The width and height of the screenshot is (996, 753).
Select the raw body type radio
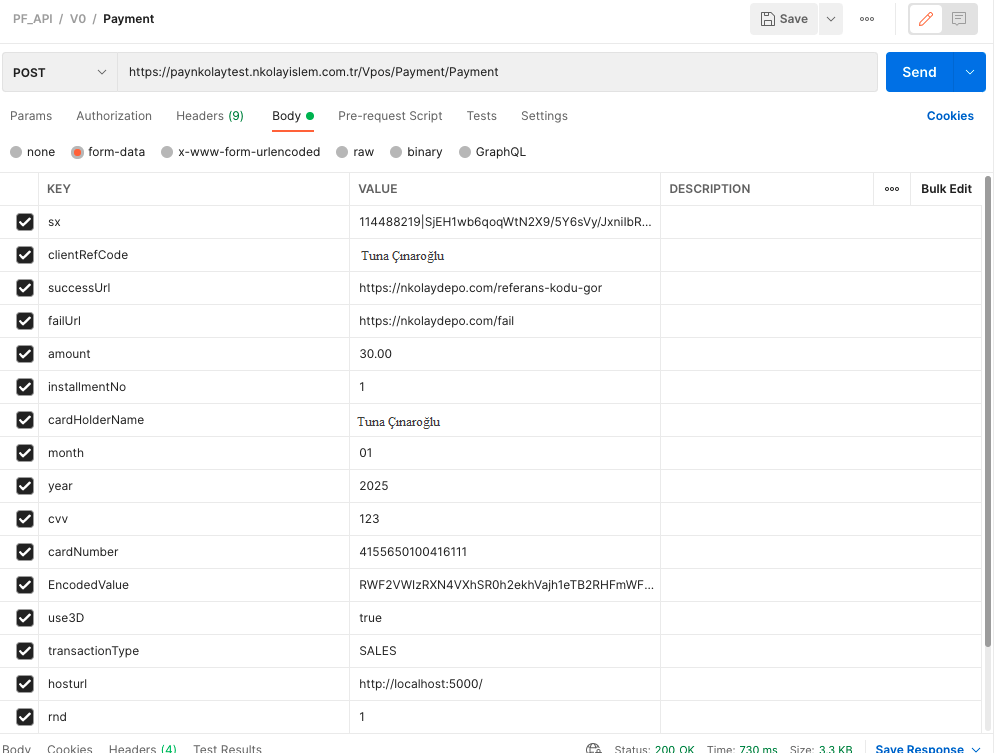tap(343, 152)
